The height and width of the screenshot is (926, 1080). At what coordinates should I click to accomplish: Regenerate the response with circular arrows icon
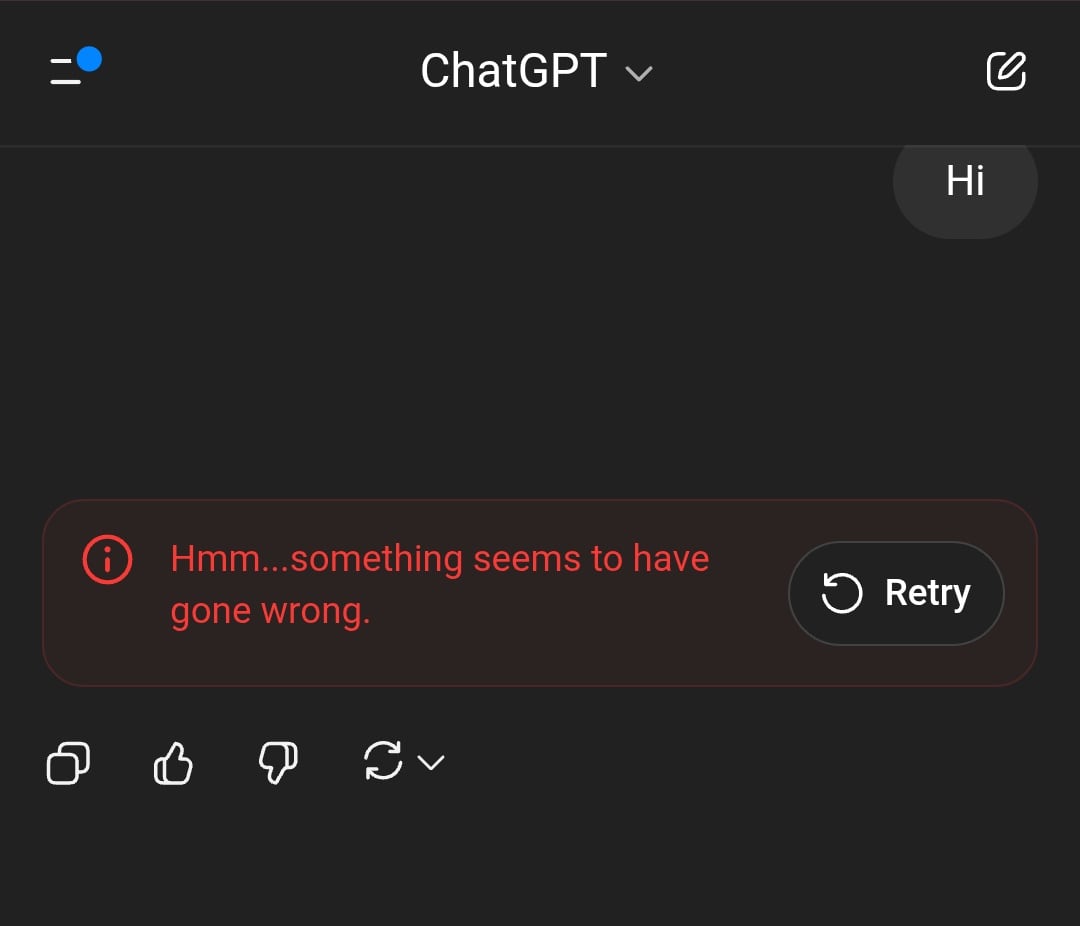(x=383, y=762)
